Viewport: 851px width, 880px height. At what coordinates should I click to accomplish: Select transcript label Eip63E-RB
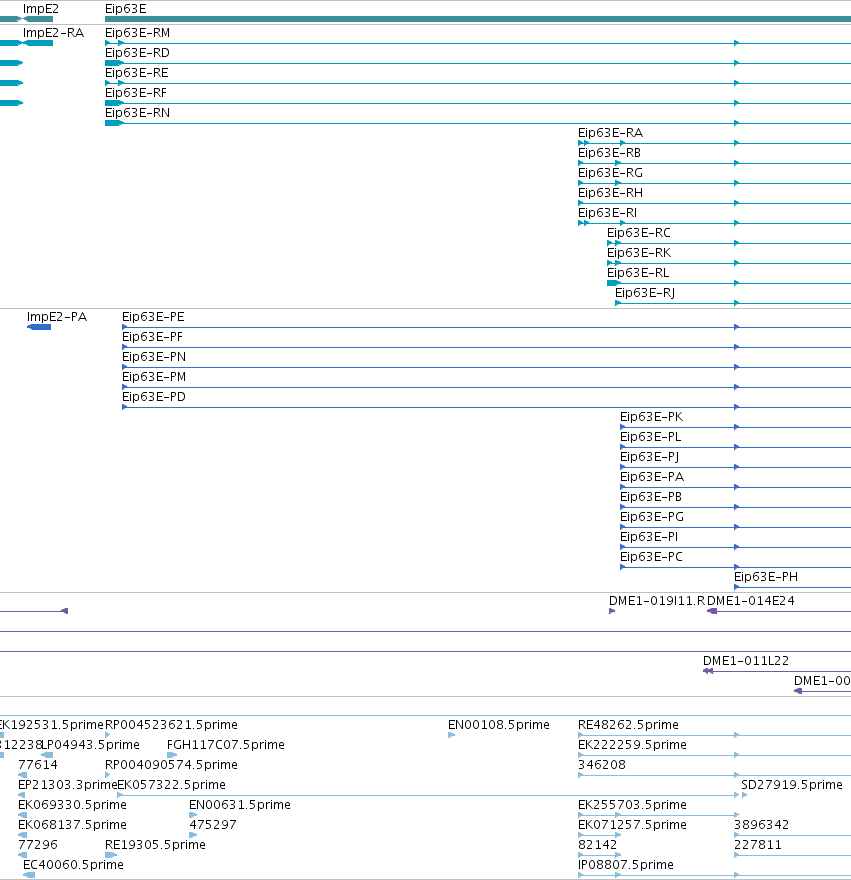(609, 153)
